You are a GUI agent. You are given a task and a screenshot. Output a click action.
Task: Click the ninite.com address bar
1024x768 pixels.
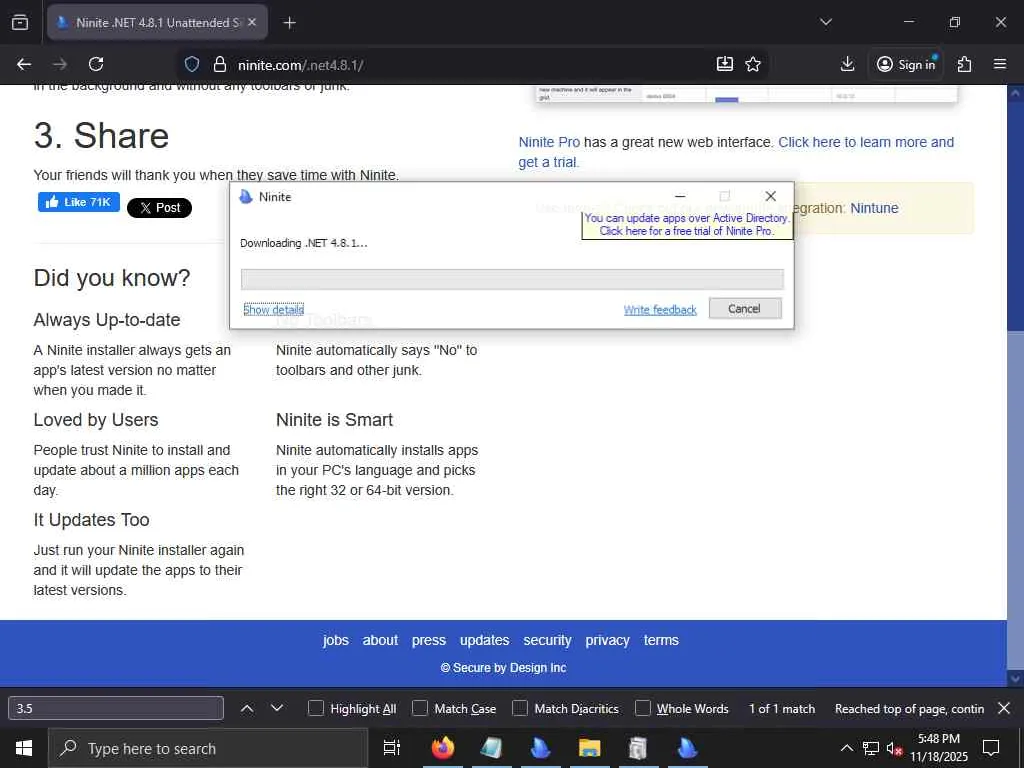pyautogui.click(x=470, y=65)
